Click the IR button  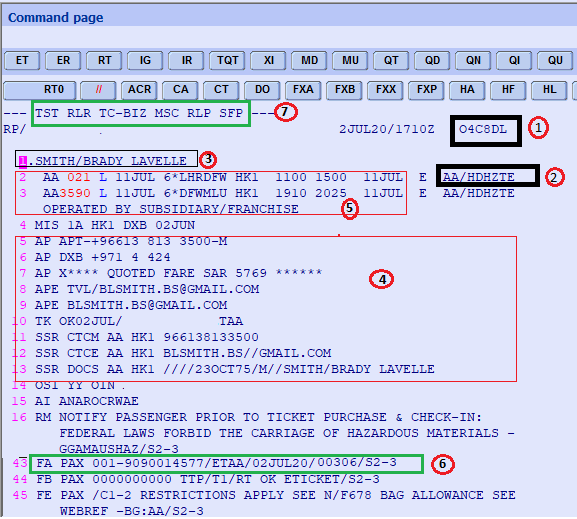click(186, 61)
